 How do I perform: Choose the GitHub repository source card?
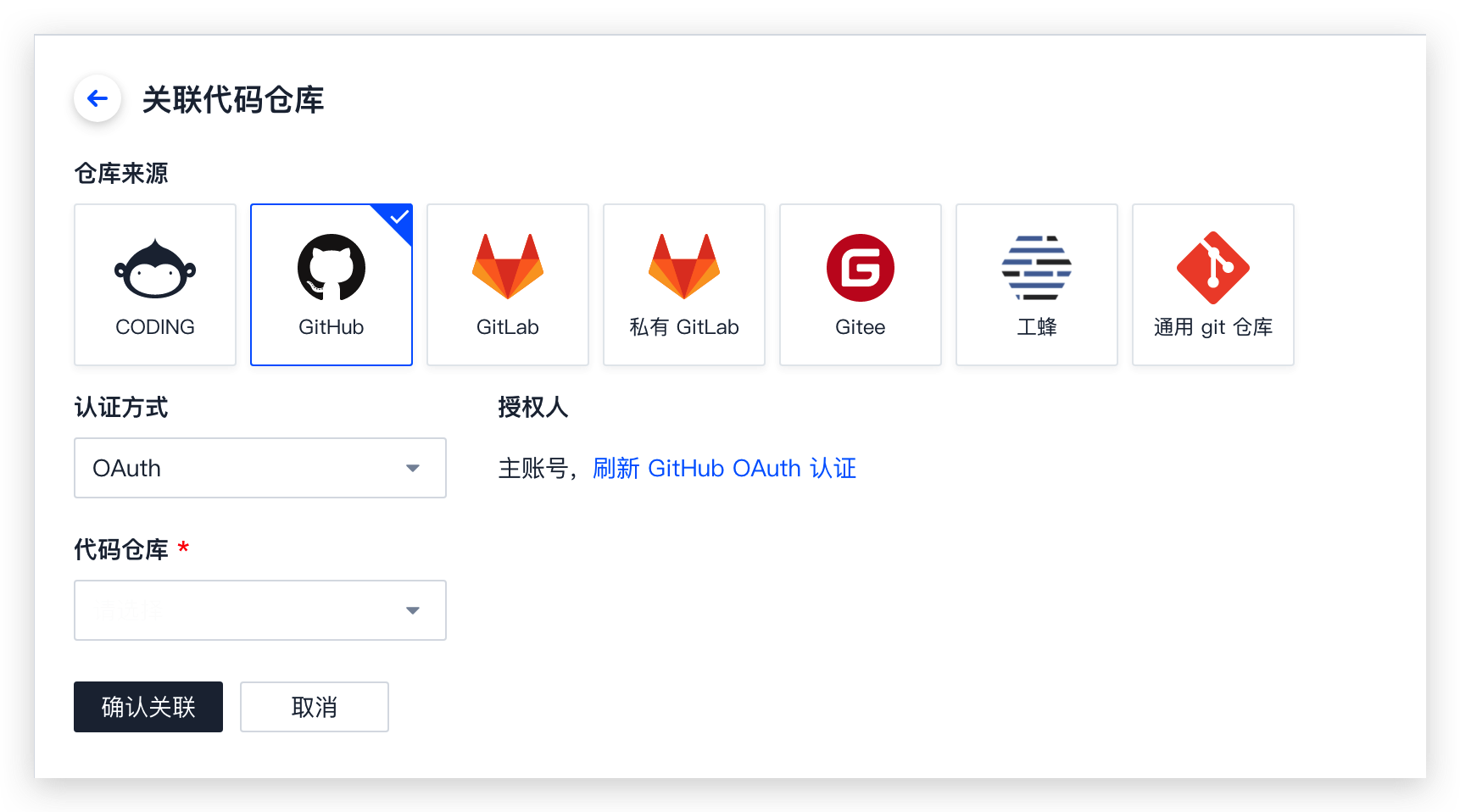point(332,285)
